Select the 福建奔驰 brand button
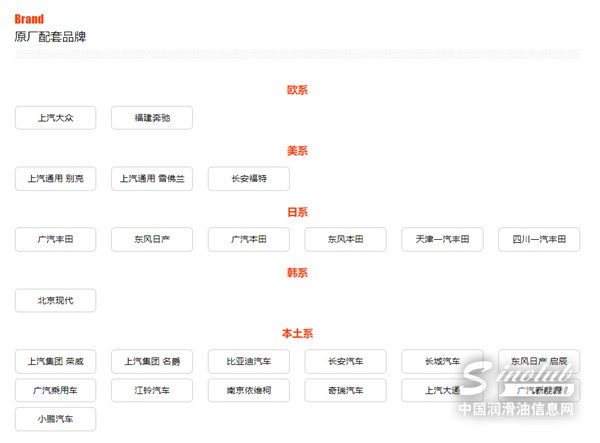 152,118
